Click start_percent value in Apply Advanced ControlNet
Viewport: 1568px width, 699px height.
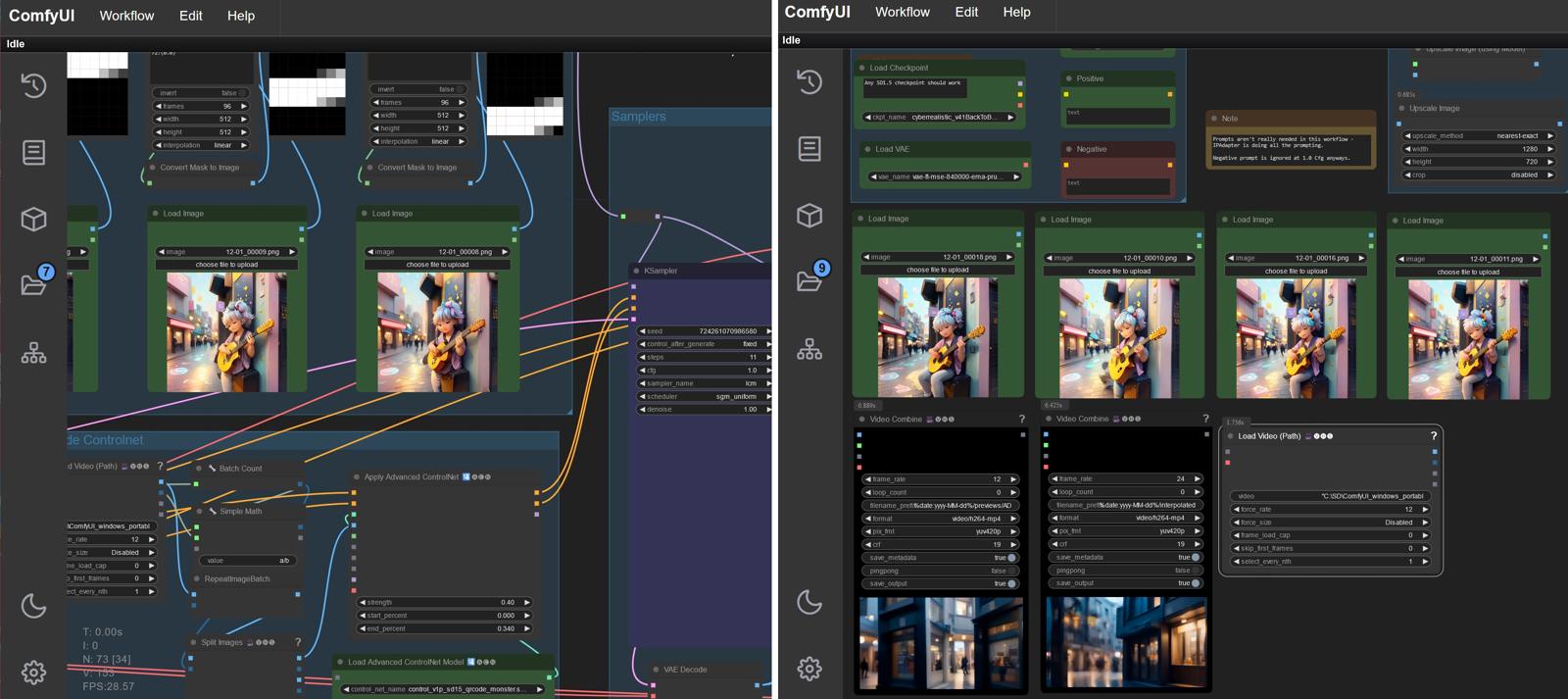pyautogui.click(x=445, y=616)
